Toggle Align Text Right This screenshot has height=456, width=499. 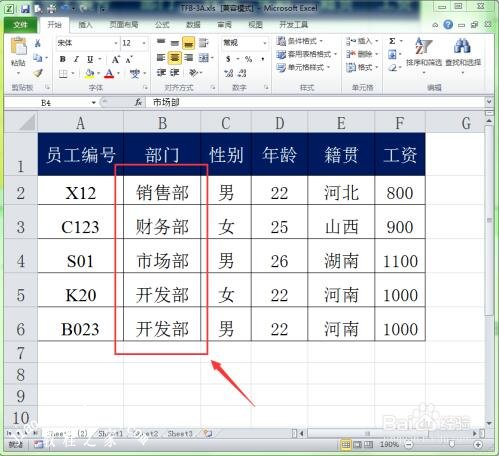tap(189, 58)
